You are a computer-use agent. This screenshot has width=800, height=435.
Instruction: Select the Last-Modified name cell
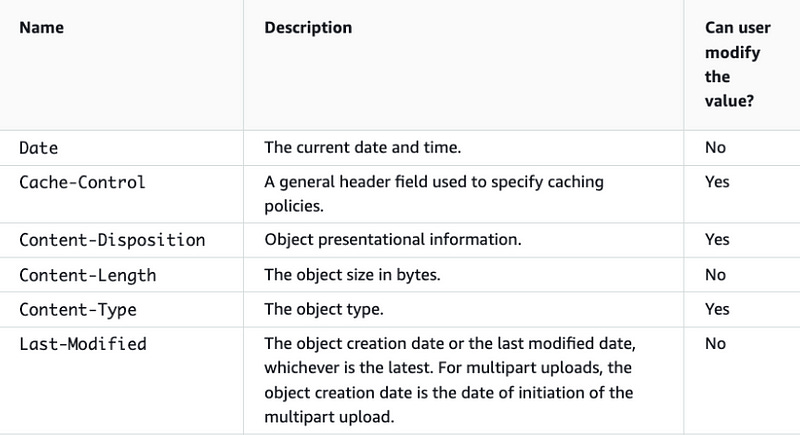[83, 344]
